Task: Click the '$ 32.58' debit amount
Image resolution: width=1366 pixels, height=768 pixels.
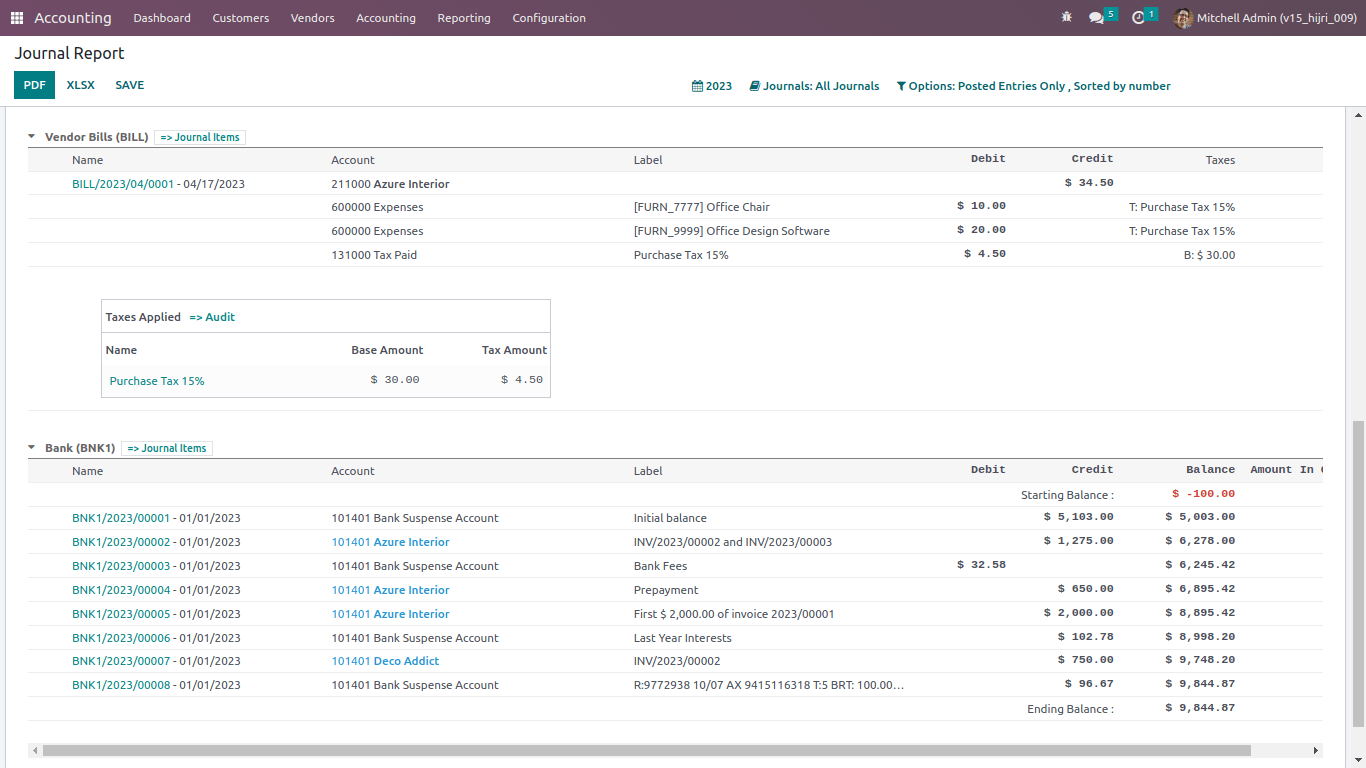Action: click(x=981, y=564)
